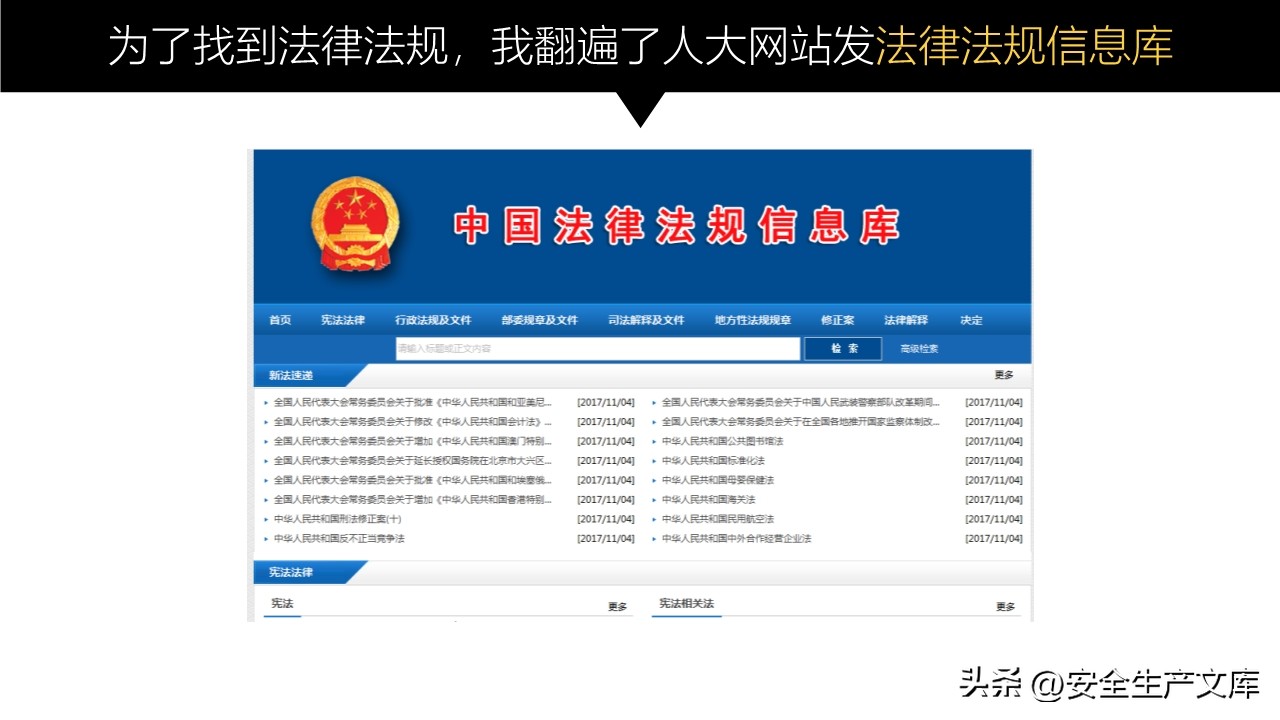Open 中华人民共和国刑法修正案(十)
The width and height of the screenshot is (1280, 720).
click(338, 519)
